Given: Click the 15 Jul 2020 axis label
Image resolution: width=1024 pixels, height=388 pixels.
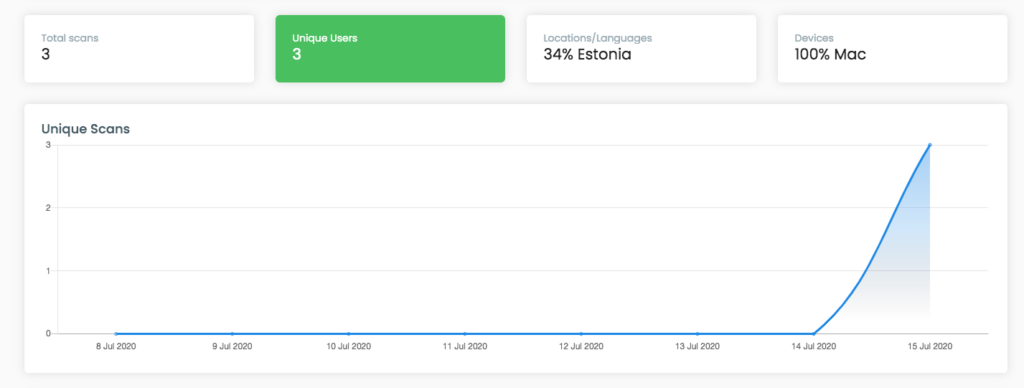Looking at the screenshot, I should [929, 347].
